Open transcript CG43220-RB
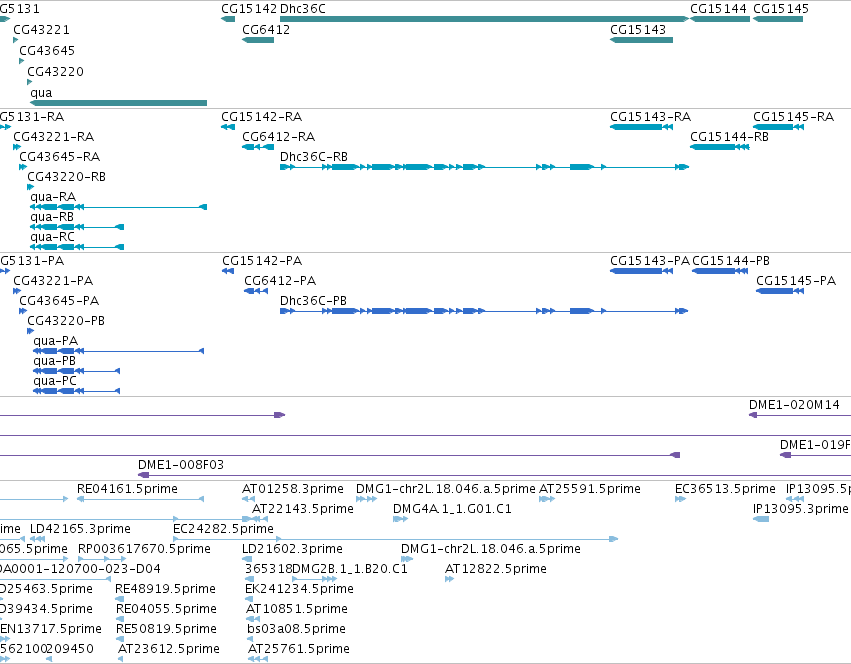Screen dimensions: 851x664 (67, 177)
